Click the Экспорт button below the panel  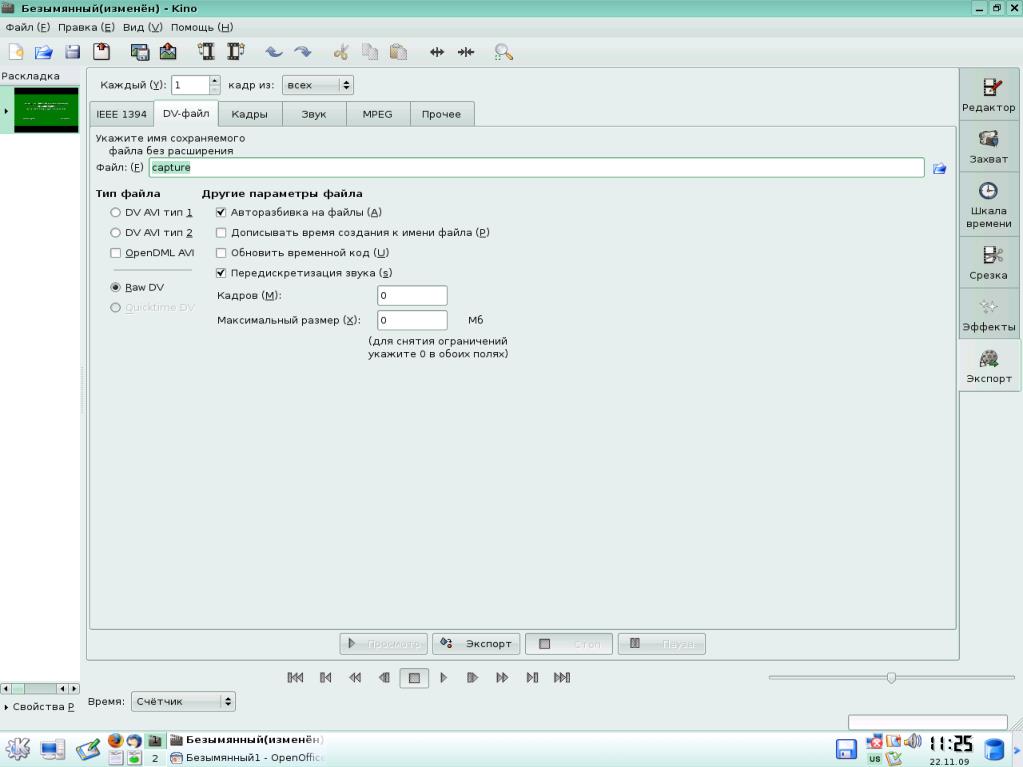476,644
